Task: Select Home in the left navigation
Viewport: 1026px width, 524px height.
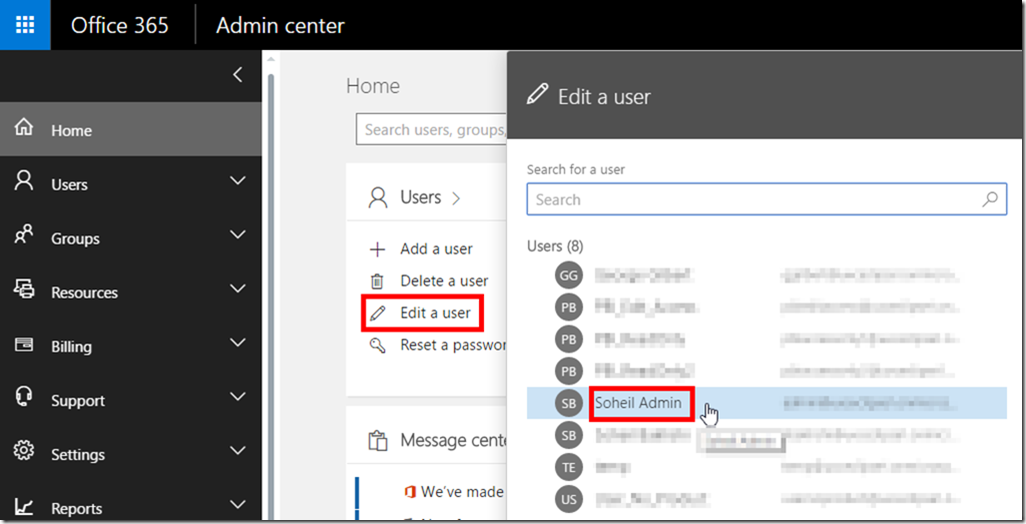Action: pyautogui.click(x=131, y=130)
